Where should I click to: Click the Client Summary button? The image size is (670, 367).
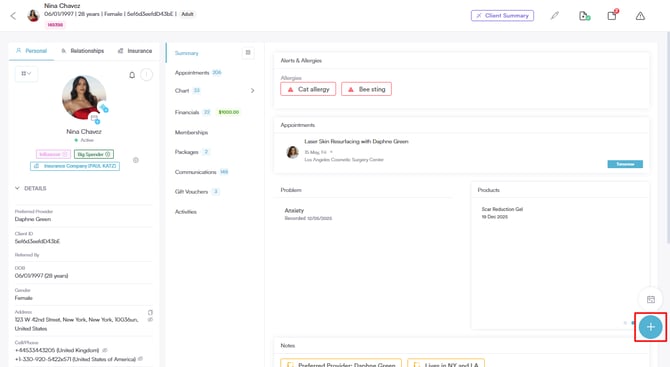[x=502, y=16]
